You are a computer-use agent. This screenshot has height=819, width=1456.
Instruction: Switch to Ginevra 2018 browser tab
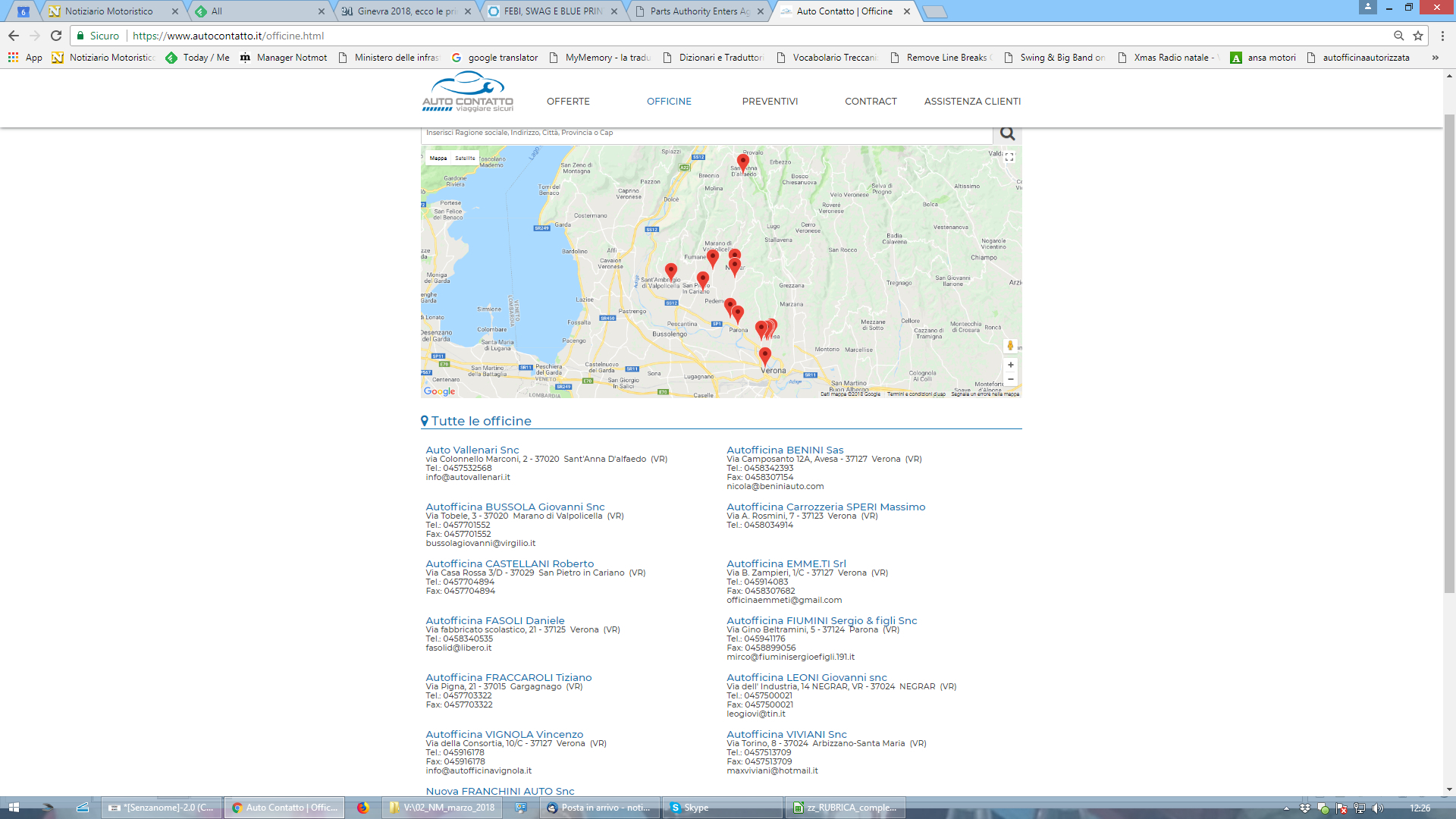pyautogui.click(x=406, y=11)
